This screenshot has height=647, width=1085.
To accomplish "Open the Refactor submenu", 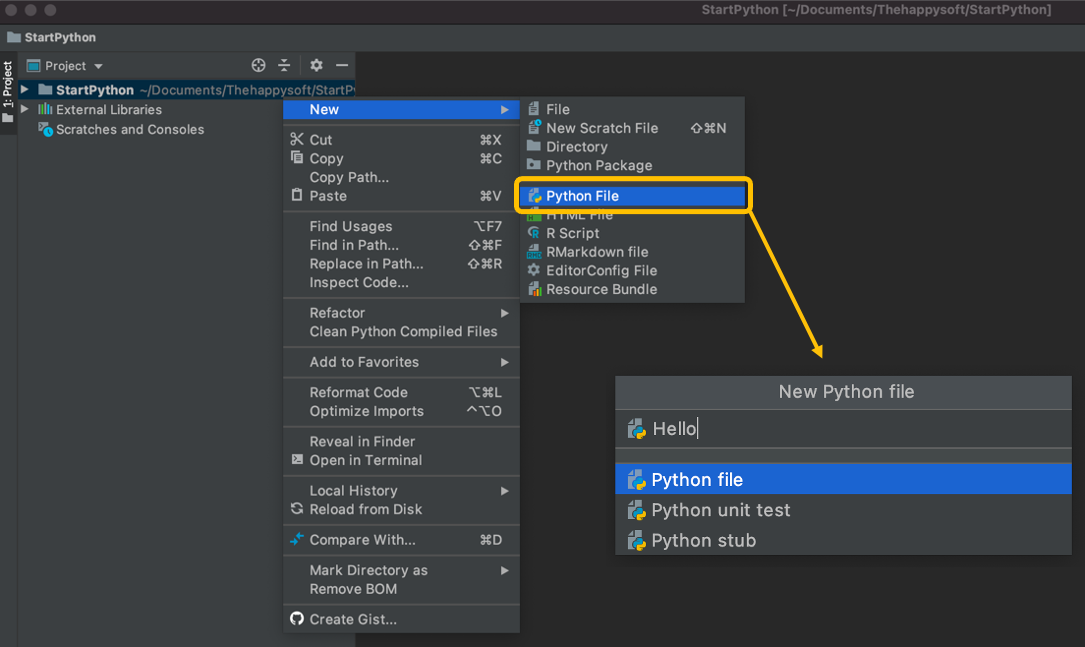I will tap(401, 313).
